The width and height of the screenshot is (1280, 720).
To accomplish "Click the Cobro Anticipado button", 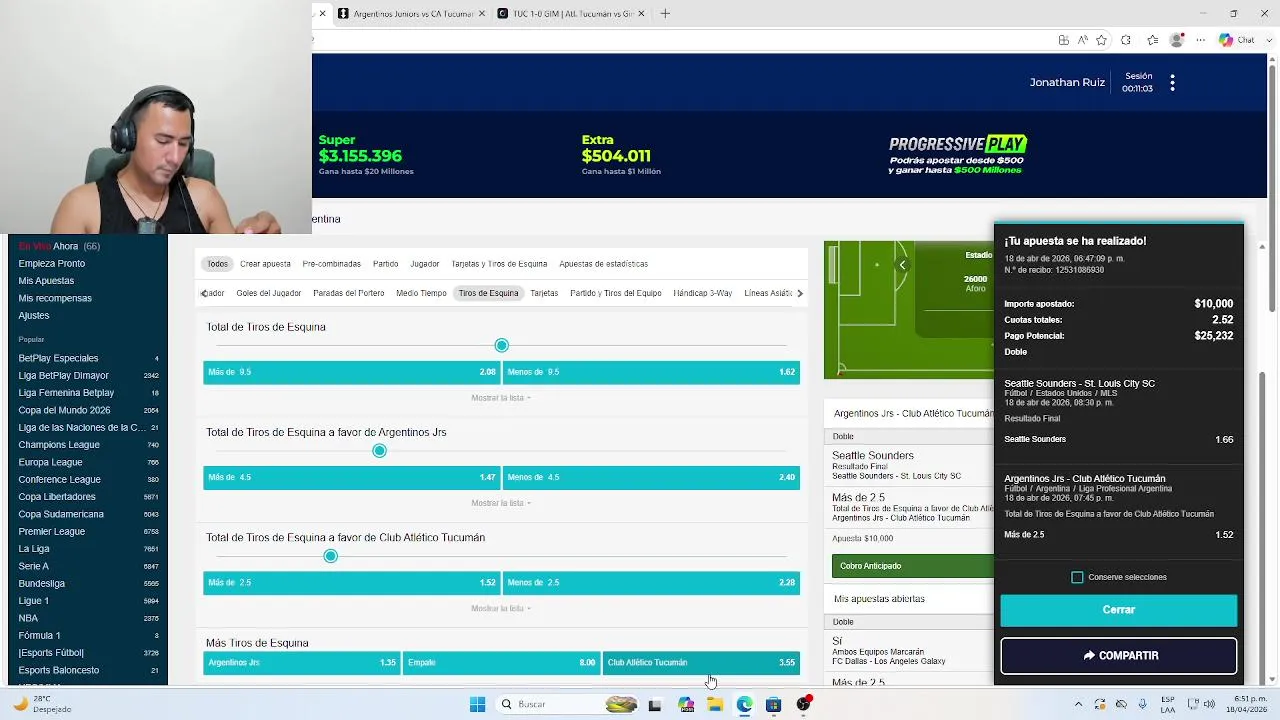I will tap(912, 566).
